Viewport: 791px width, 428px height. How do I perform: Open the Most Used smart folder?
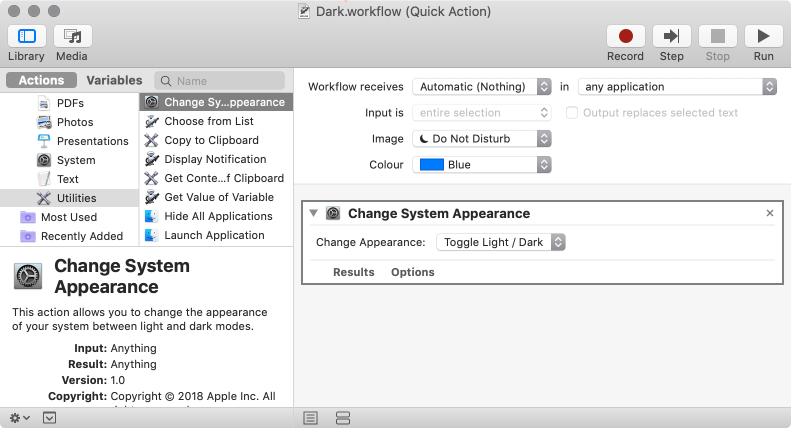coord(69,218)
